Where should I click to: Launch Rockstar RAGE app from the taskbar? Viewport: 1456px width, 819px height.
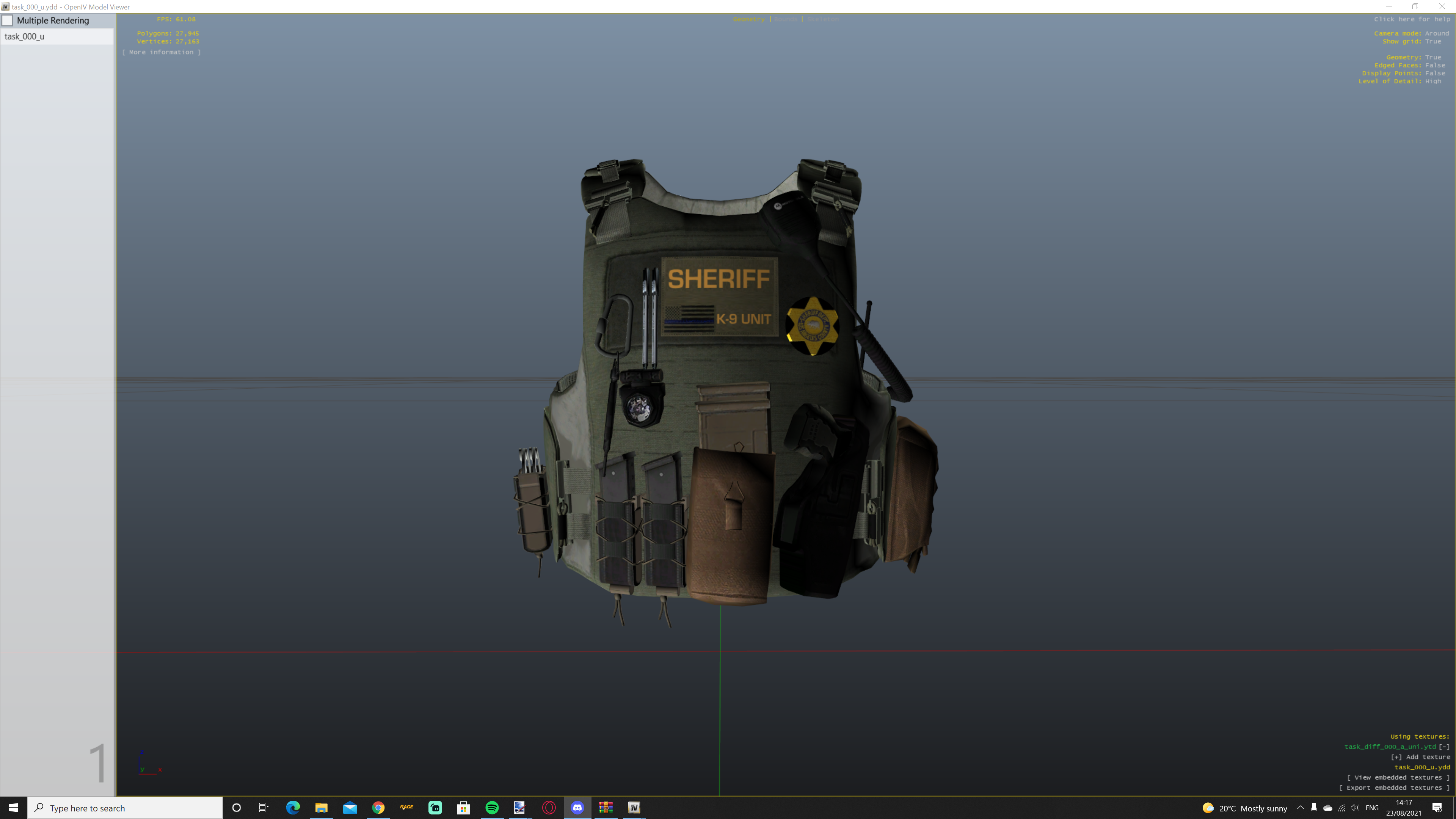pos(406,808)
